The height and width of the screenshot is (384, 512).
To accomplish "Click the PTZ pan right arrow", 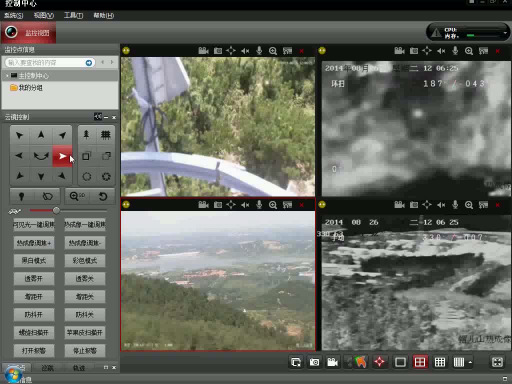I will (x=62, y=156).
